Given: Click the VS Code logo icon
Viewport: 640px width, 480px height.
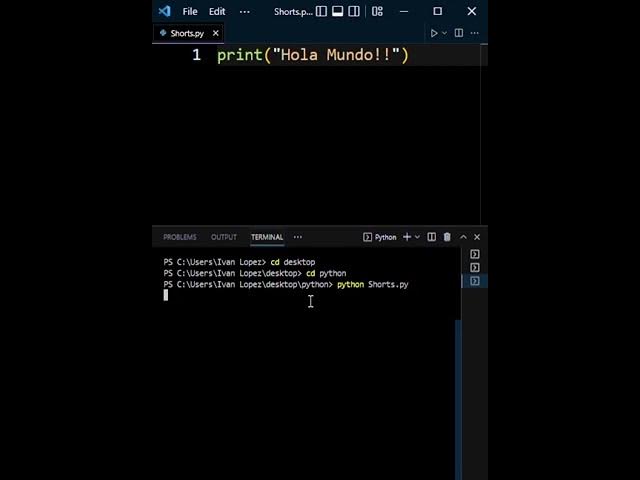Looking at the screenshot, I should 164,11.
